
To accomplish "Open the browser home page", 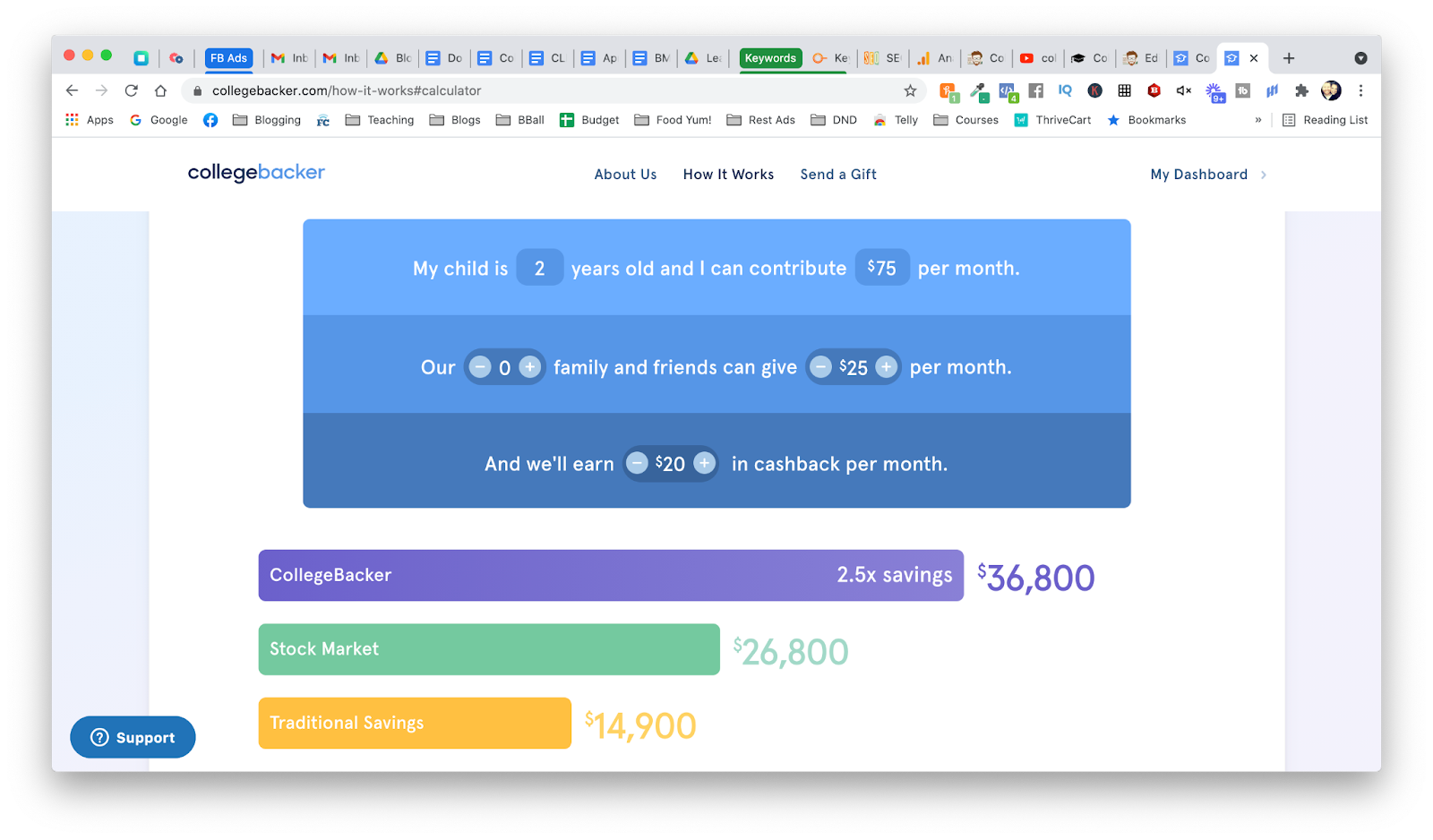I will [x=160, y=90].
